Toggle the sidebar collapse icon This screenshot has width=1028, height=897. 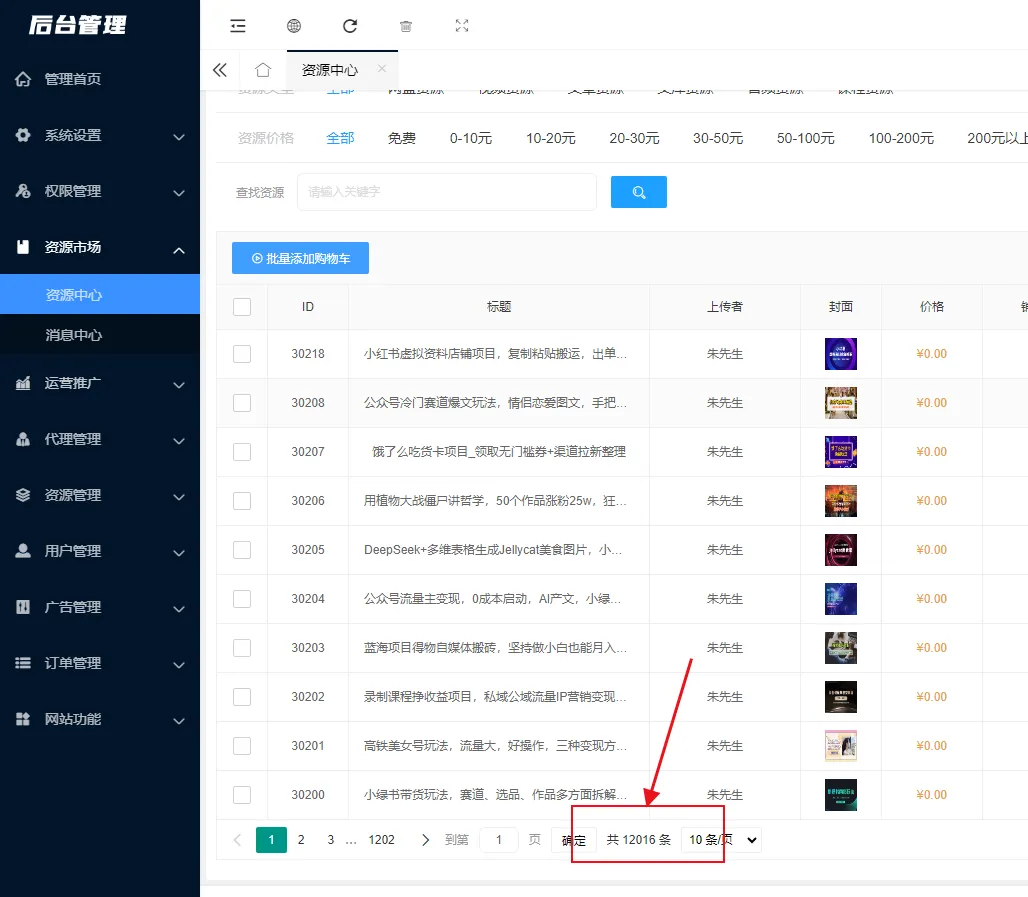(237, 26)
